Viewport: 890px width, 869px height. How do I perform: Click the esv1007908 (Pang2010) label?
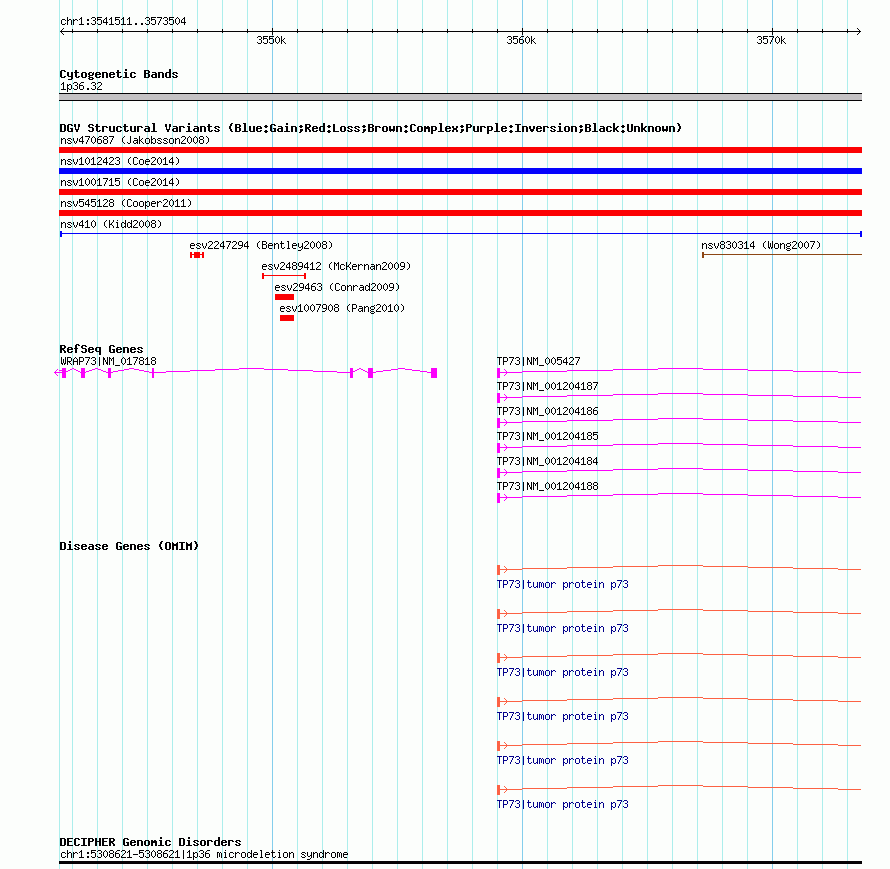click(x=342, y=308)
